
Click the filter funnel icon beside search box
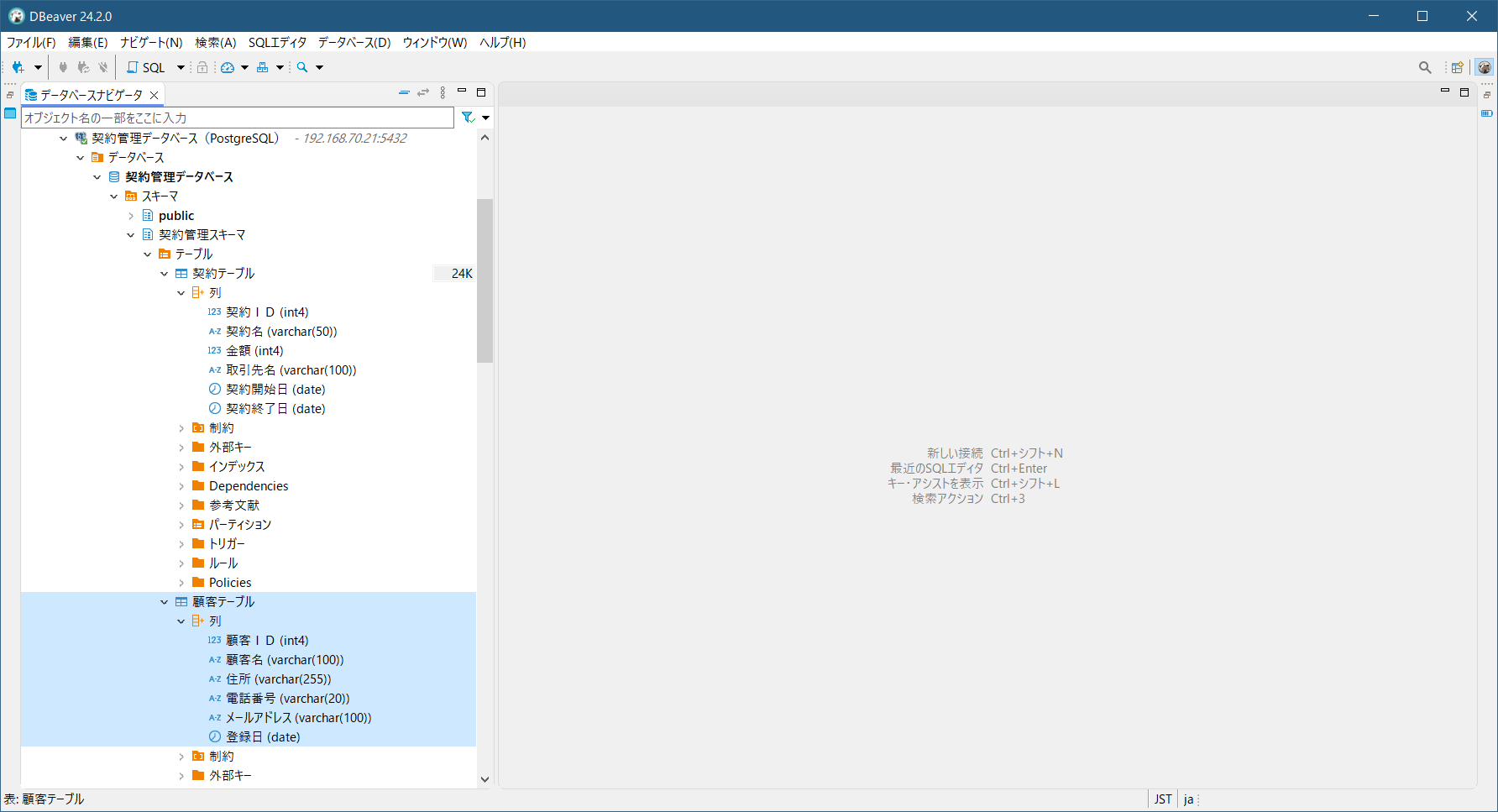pyautogui.click(x=468, y=118)
